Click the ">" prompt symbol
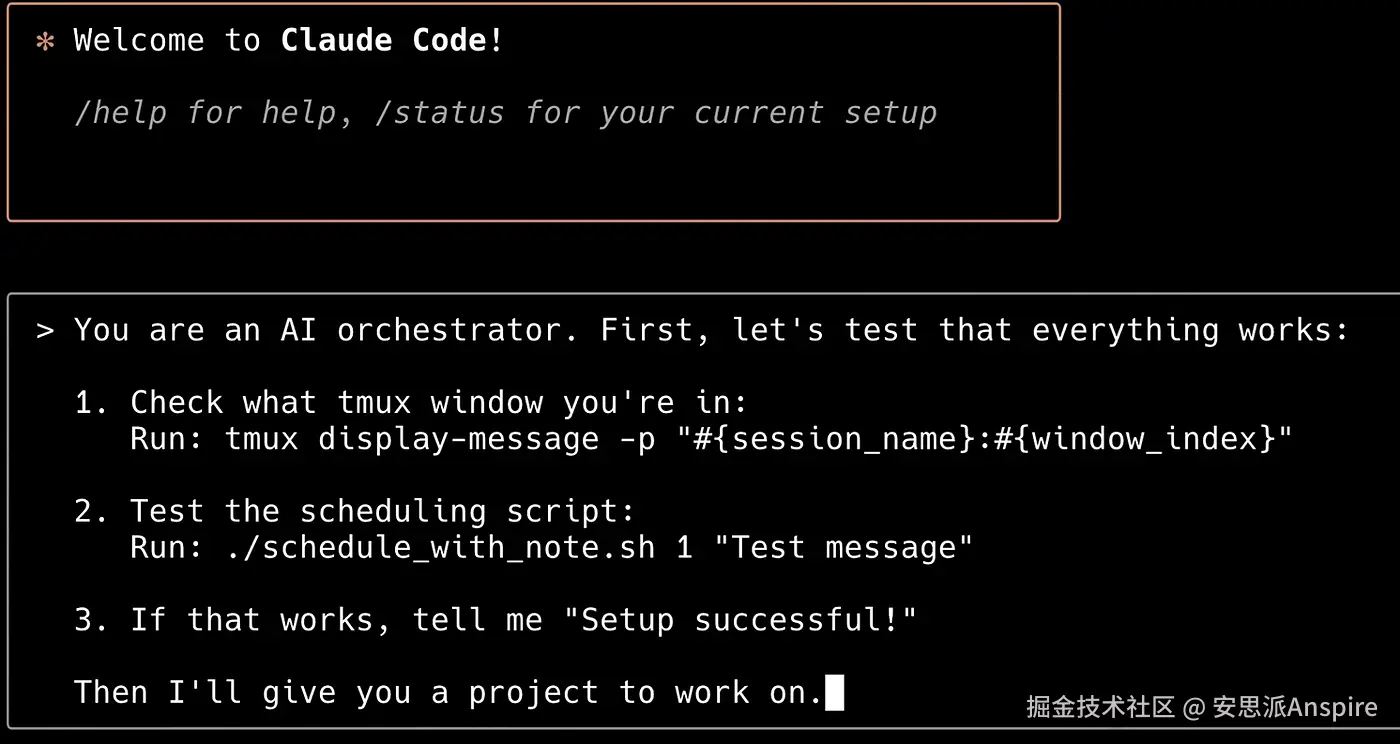This screenshot has width=1400, height=744. [x=45, y=330]
